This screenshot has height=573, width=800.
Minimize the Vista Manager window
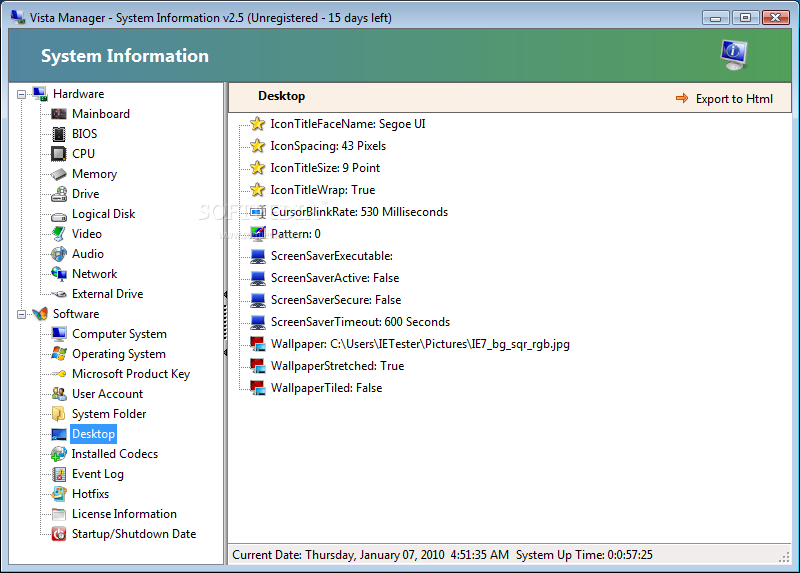[x=715, y=18]
